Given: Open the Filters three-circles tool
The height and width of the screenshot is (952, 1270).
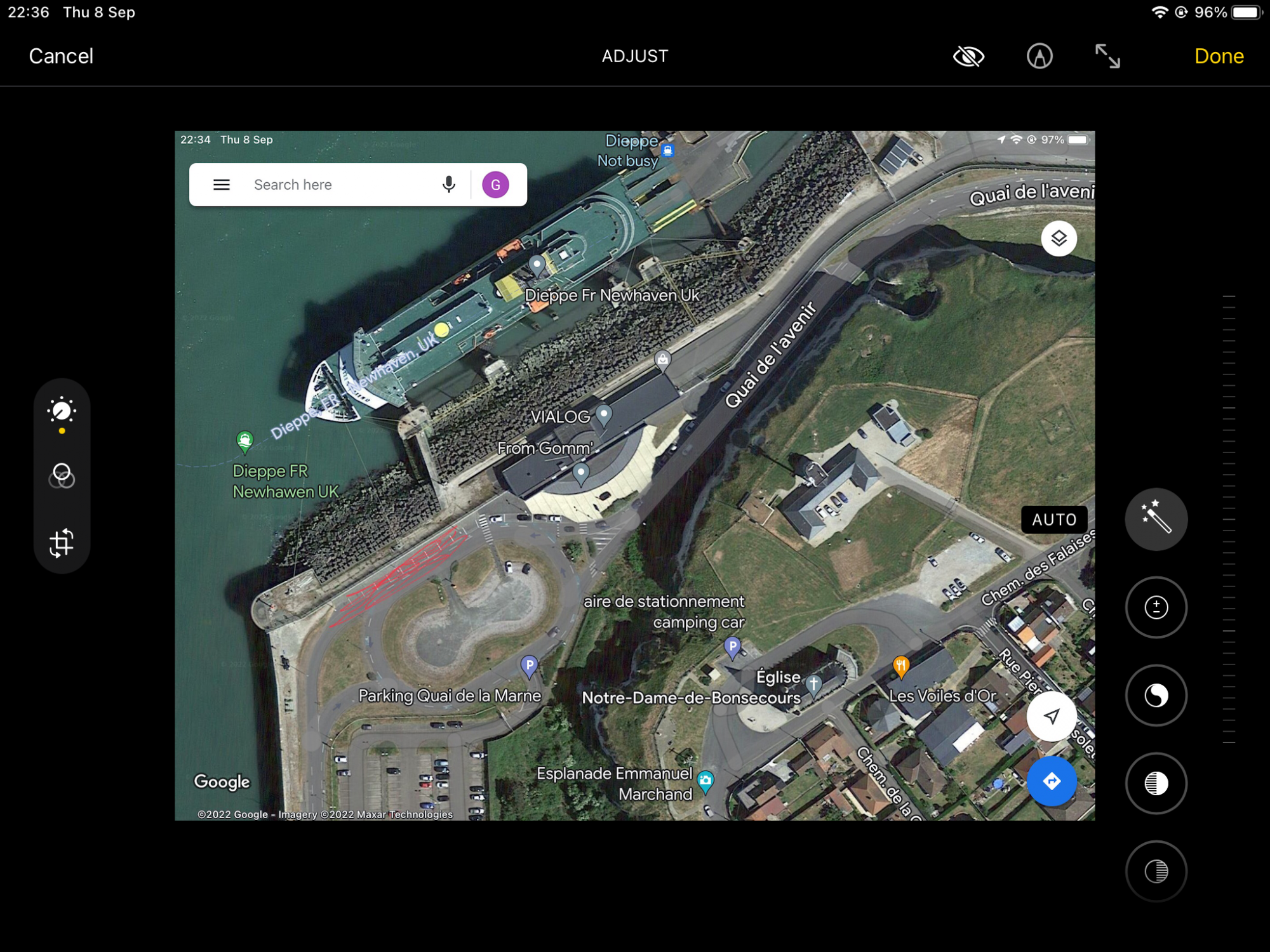Looking at the screenshot, I should click(62, 475).
